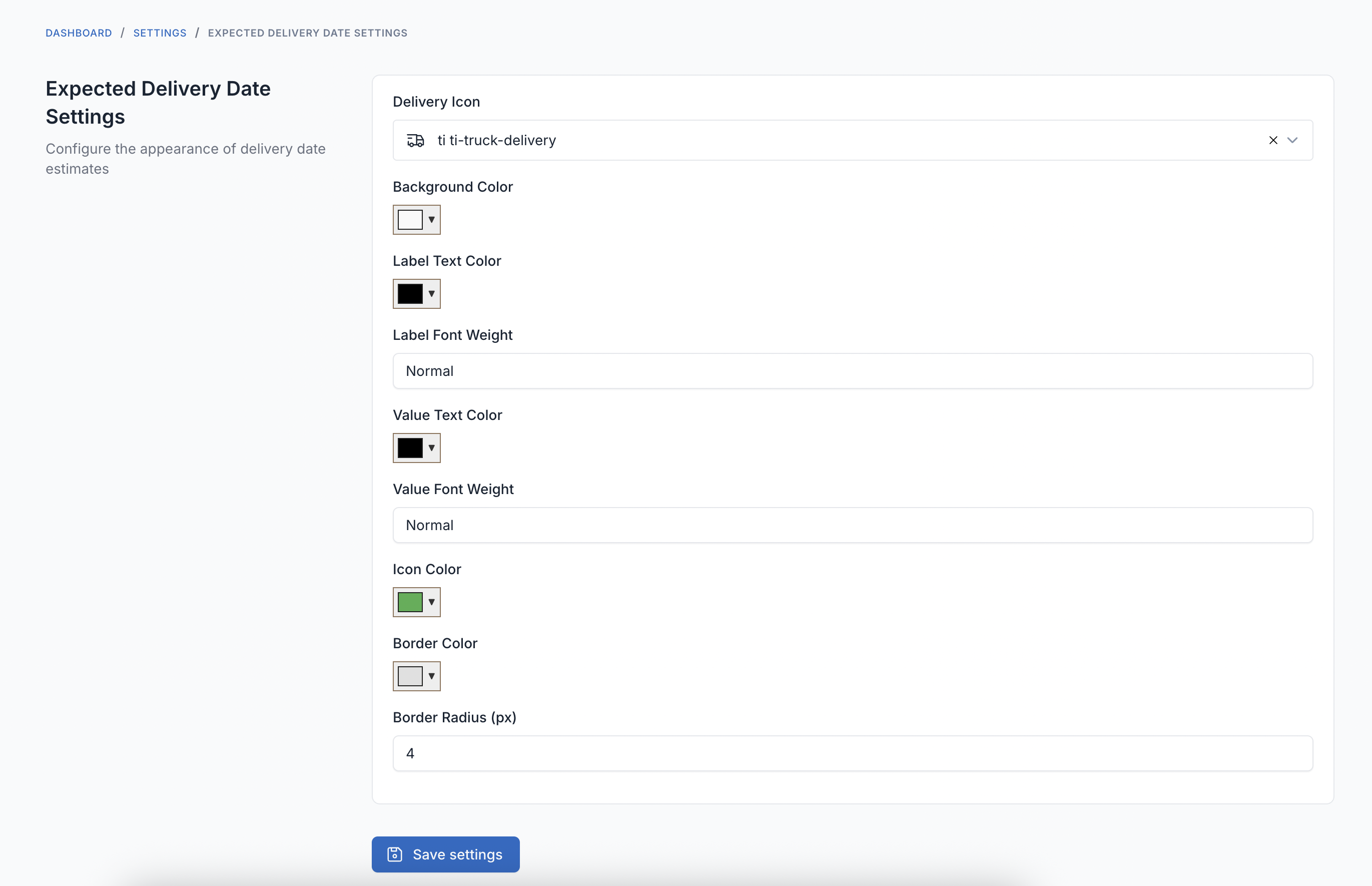Click arrow beside Background Color swatch
This screenshot has height=886, width=1372.
click(x=431, y=220)
